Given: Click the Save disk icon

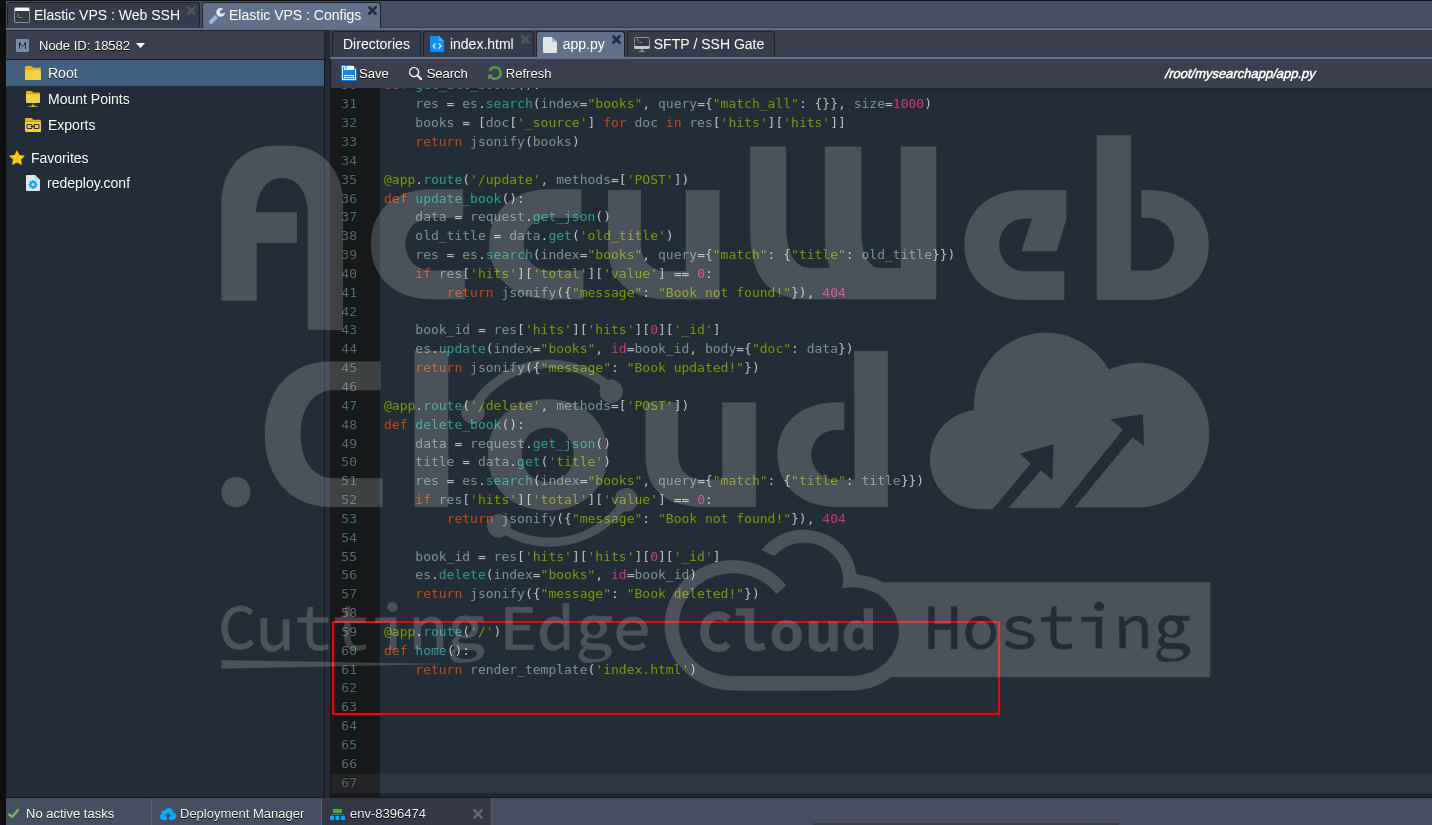Looking at the screenshot, I should 348,73.
